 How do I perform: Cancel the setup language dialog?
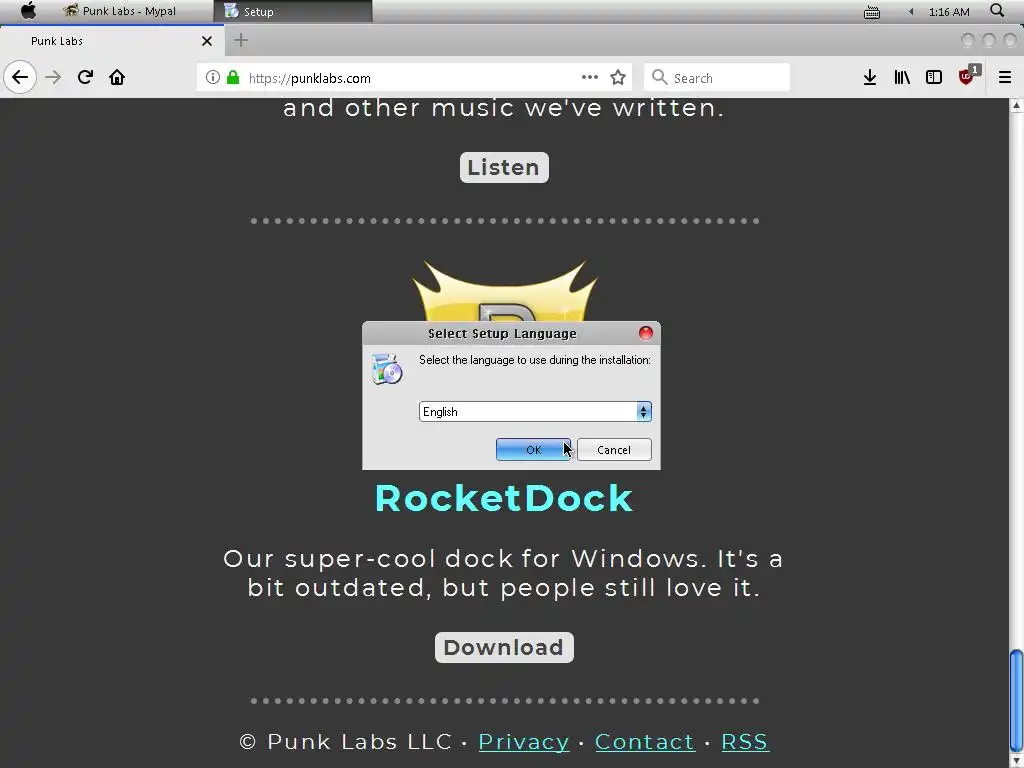[614, 450]
